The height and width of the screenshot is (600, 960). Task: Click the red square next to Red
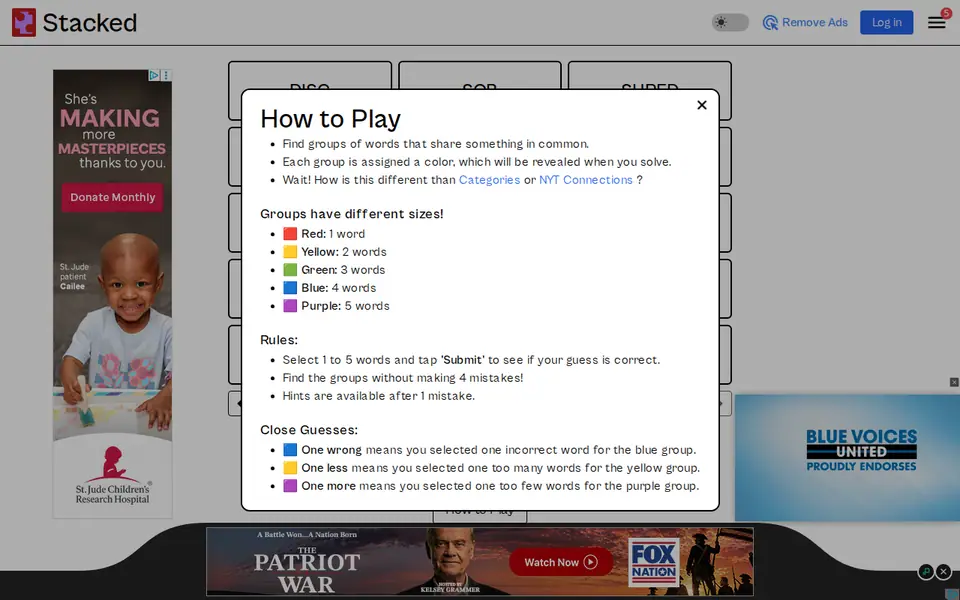tap(290, 234)
